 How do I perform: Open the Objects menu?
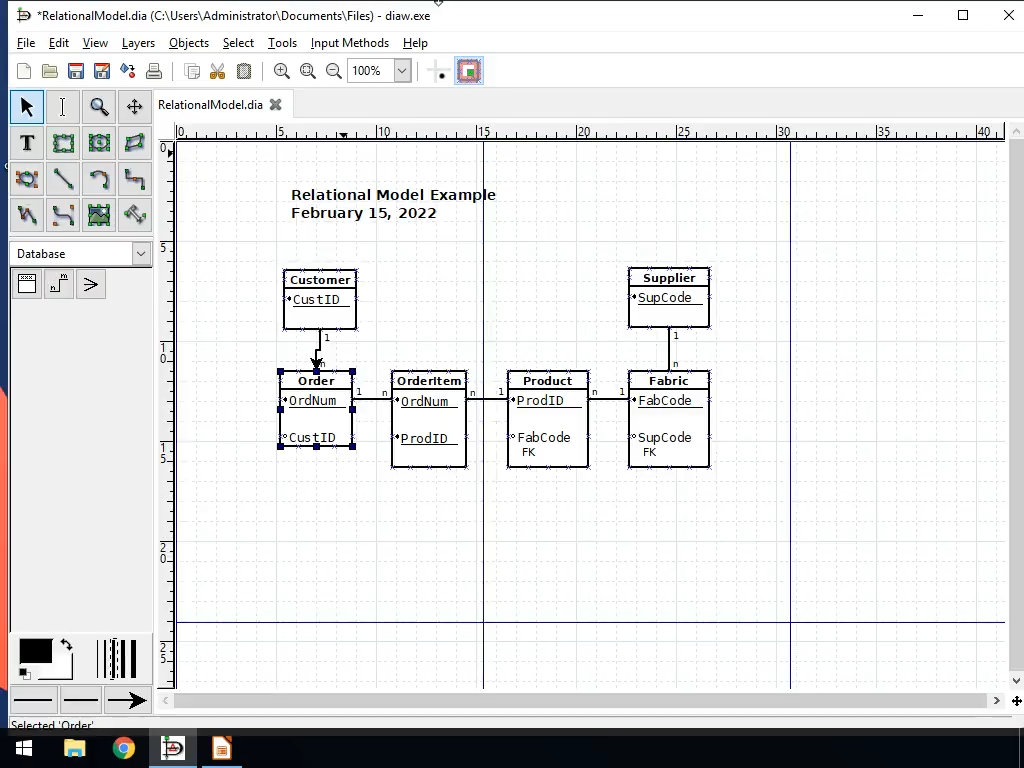(188, 43)
